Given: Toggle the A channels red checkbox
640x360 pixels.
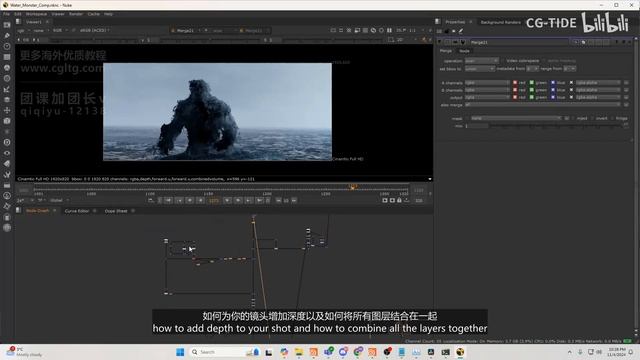Looking at the screenshot, I should click(x=515, y=82).
